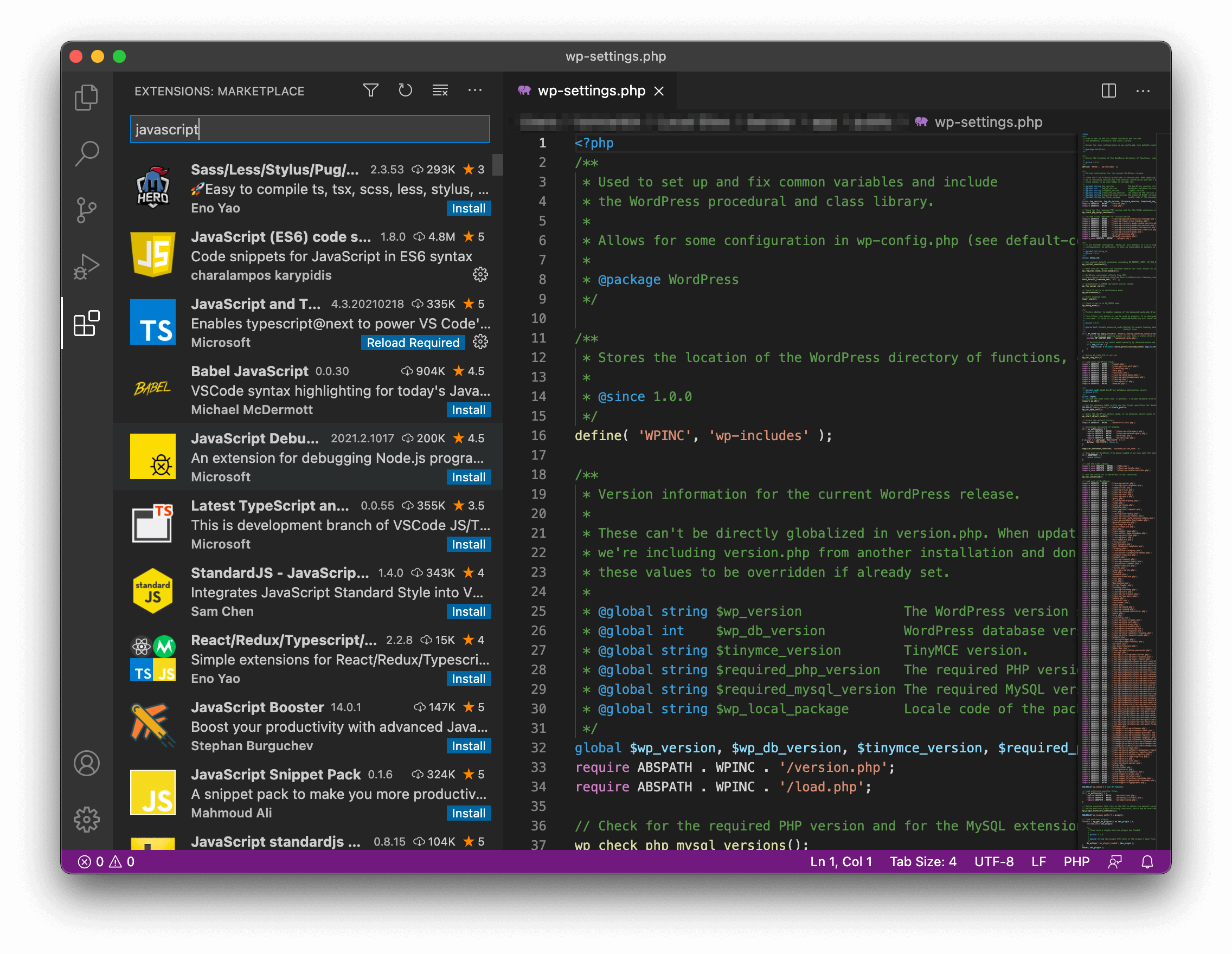Click the extensions overflow menu button
The image size is (1232, 954).
click(475, 91)
